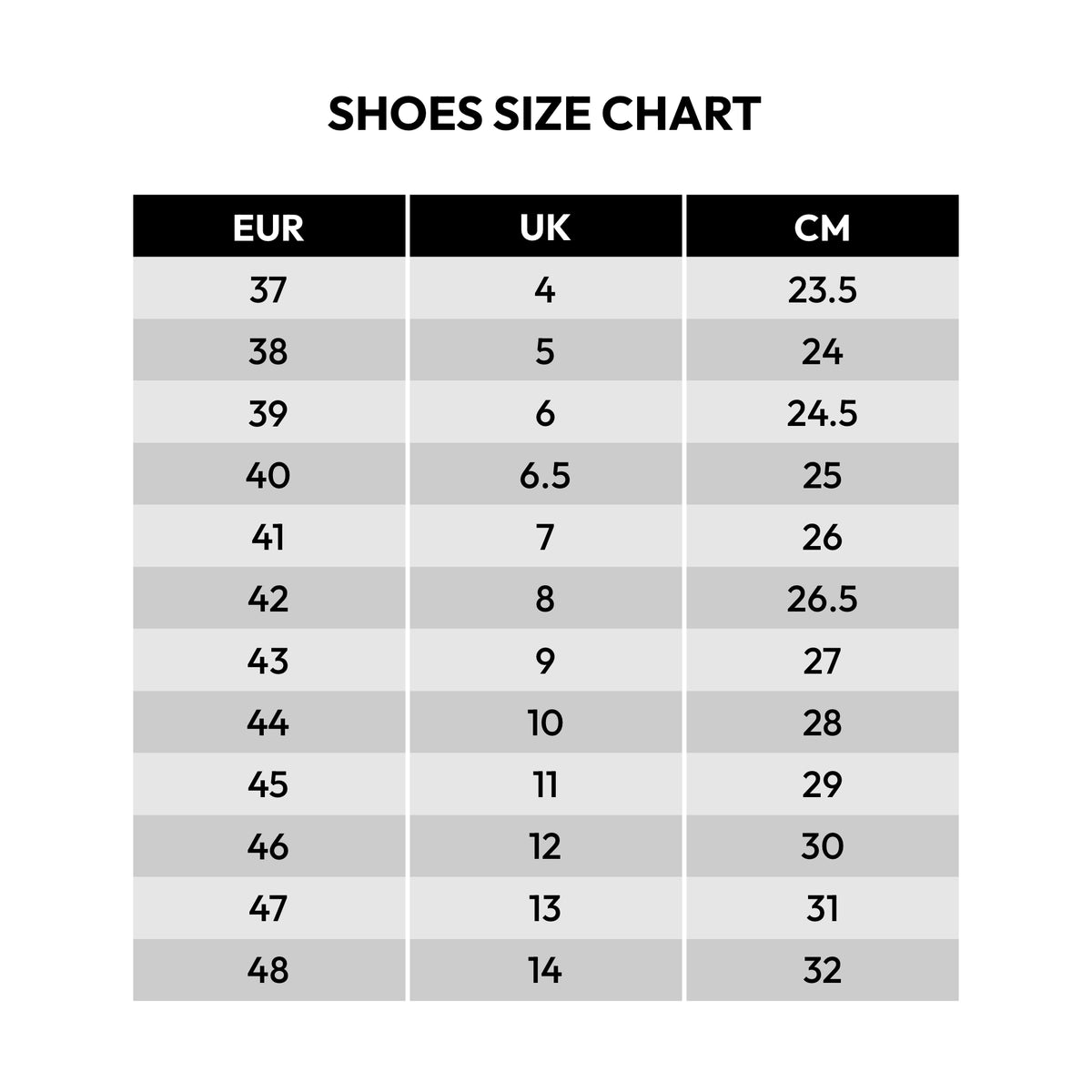The height and width of the screenshot is (1092, 1092).
Task: Select EUR 48 in last row
Action: [268, 970]
